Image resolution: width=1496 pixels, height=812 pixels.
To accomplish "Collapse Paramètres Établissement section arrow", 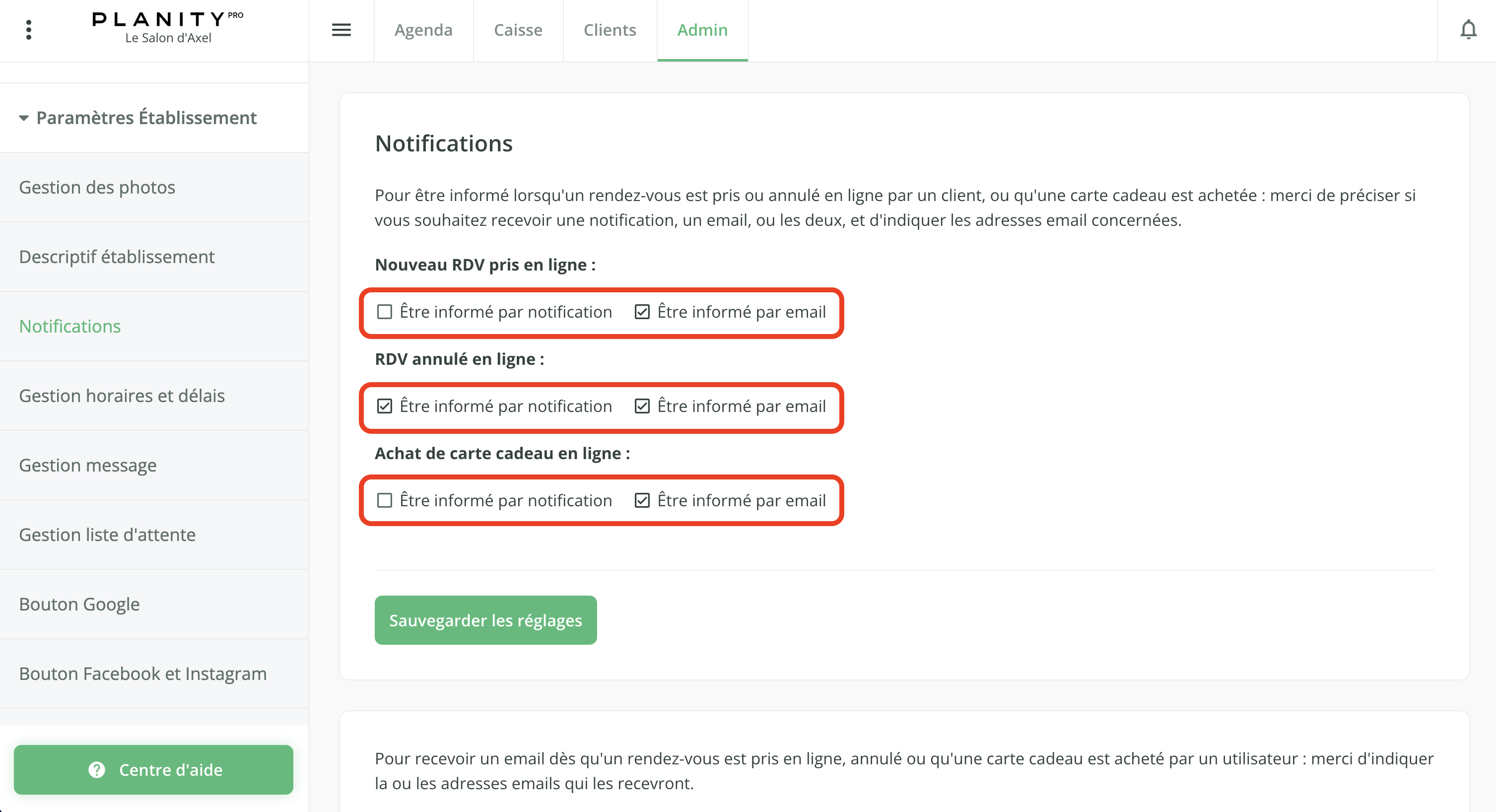I will 24,118.
